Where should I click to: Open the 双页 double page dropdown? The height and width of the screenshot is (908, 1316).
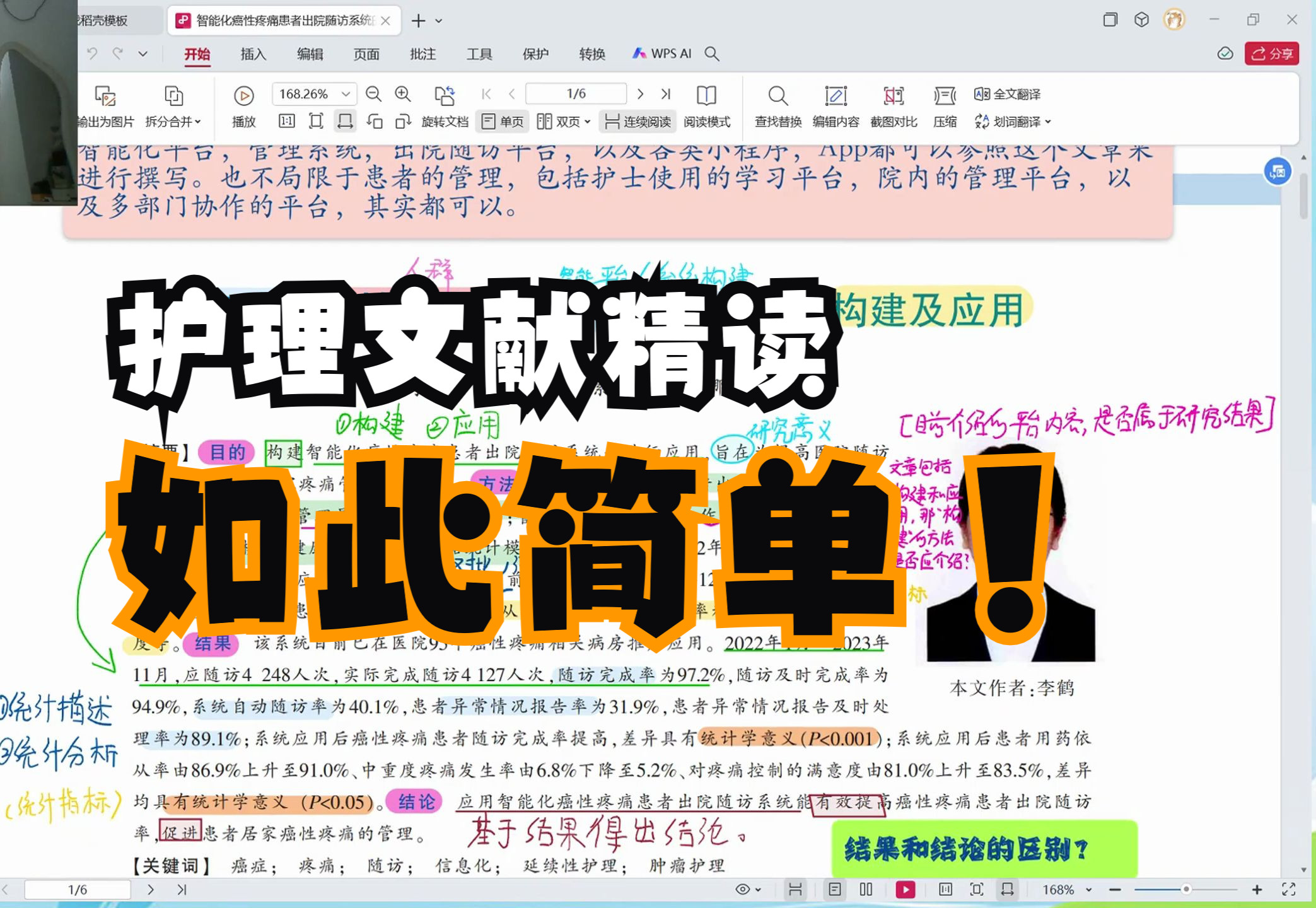[x=563, y=121]
